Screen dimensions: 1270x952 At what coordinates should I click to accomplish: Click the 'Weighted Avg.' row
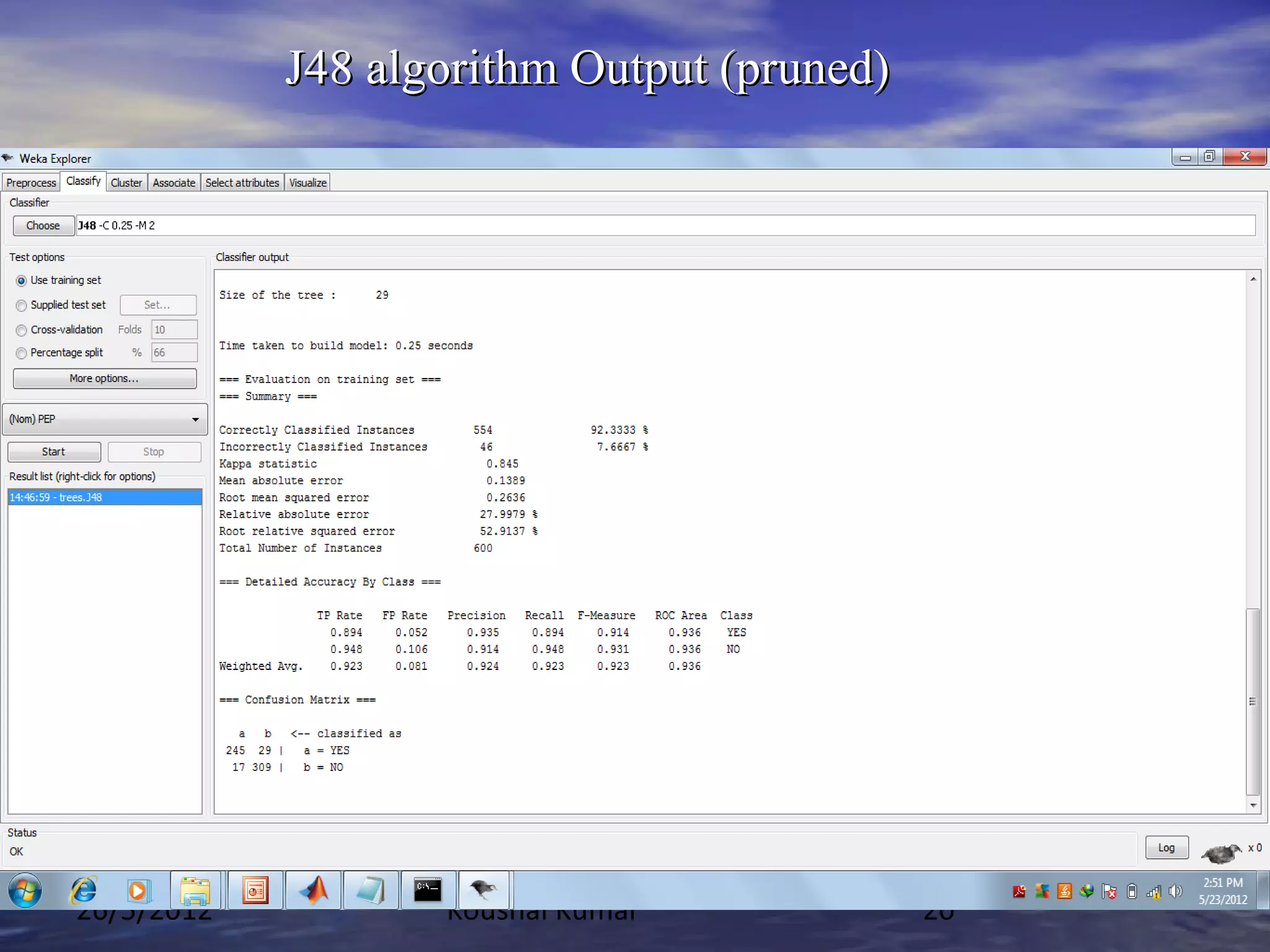coord(460,666)
